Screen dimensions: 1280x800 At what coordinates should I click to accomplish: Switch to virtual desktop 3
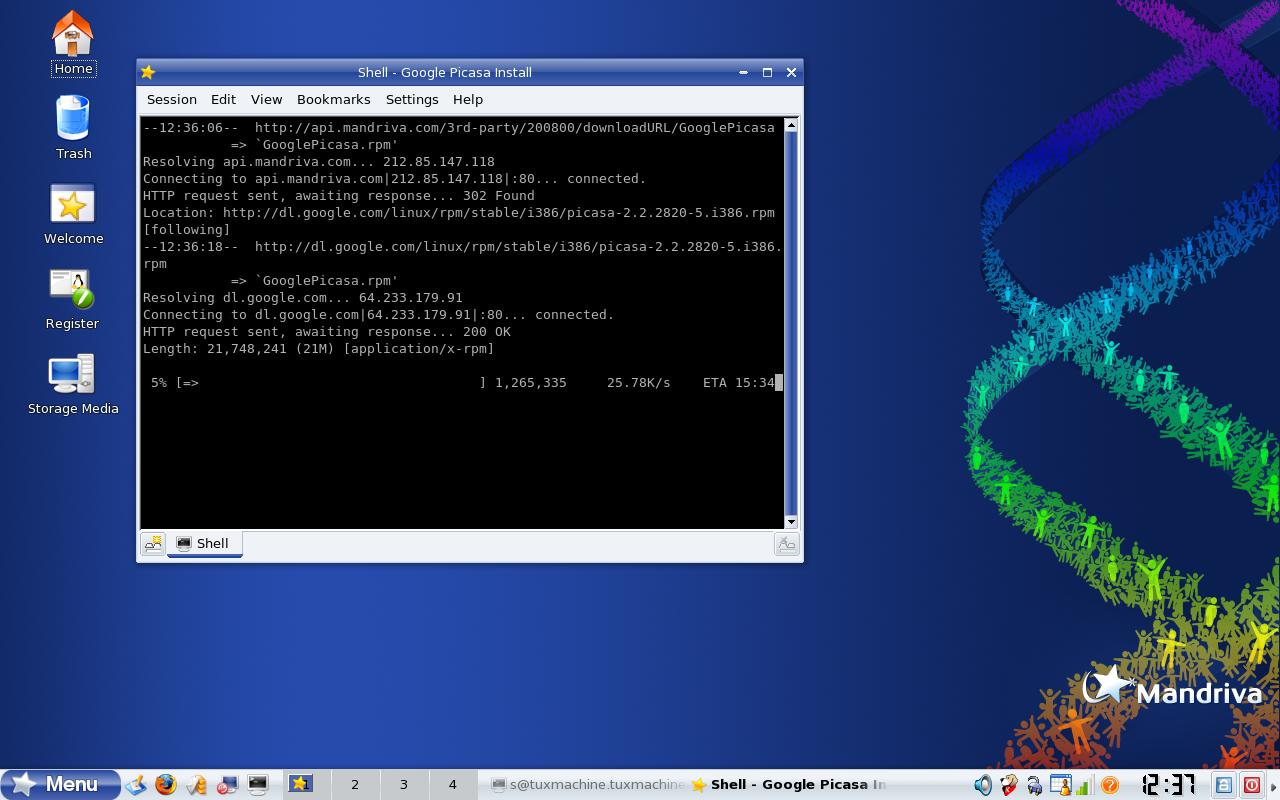pyautogui.click(x=404, y=784)
